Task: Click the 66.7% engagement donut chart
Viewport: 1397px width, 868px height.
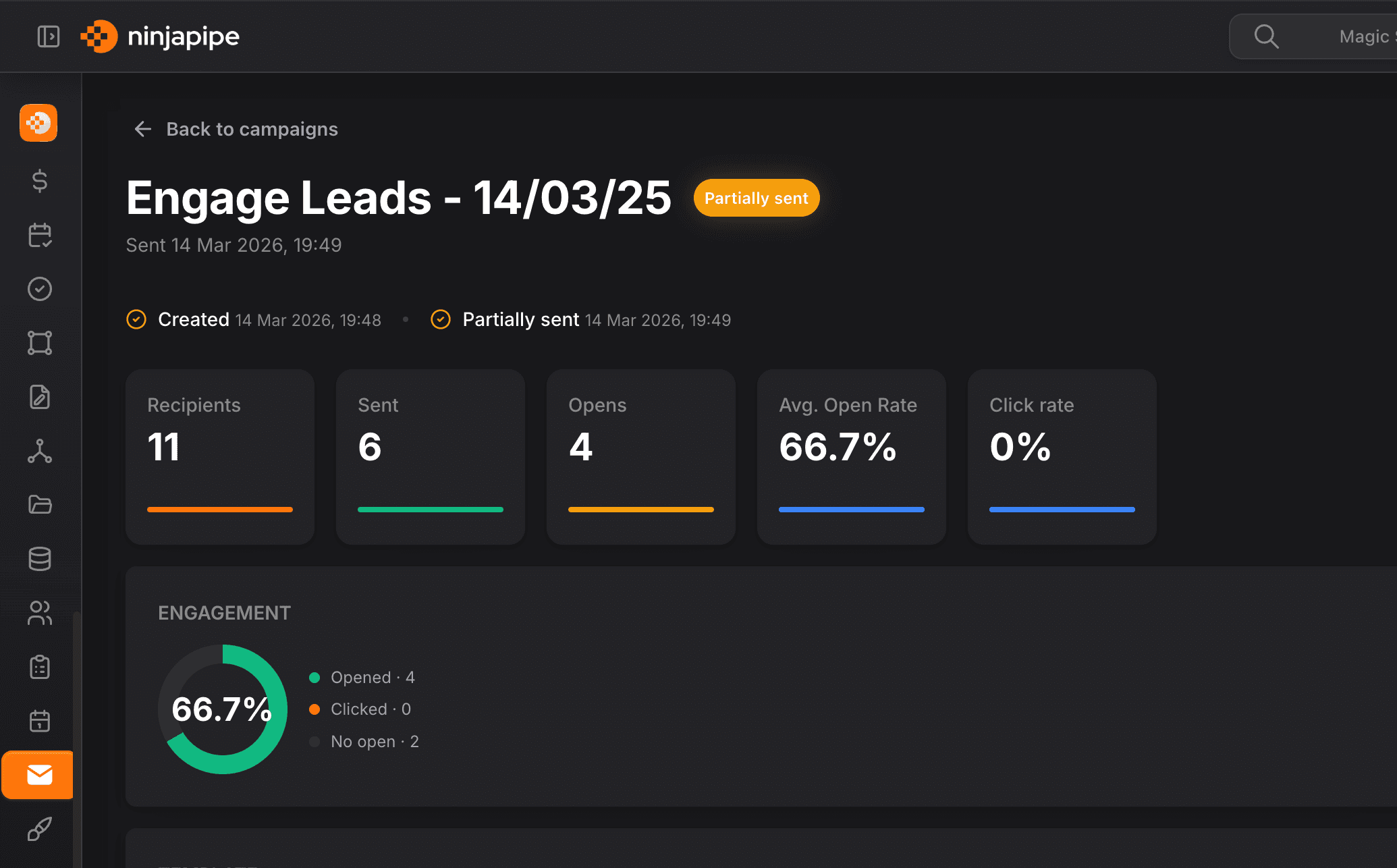Action: (223, 709)
